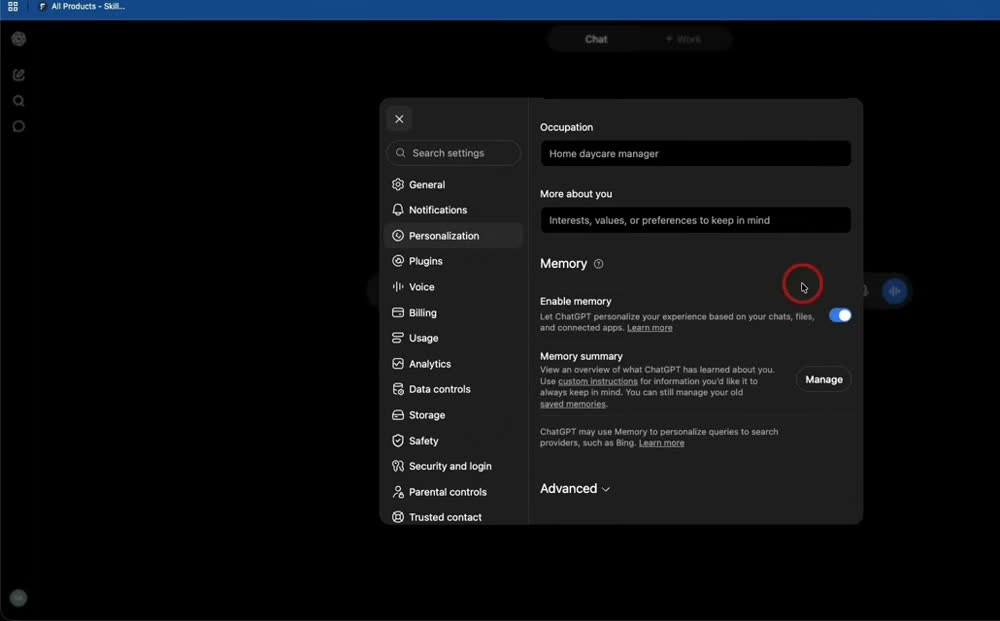Click the Memory help question mark icon
The height and width of the screenshot is (621, 1000).
point(598,264)
